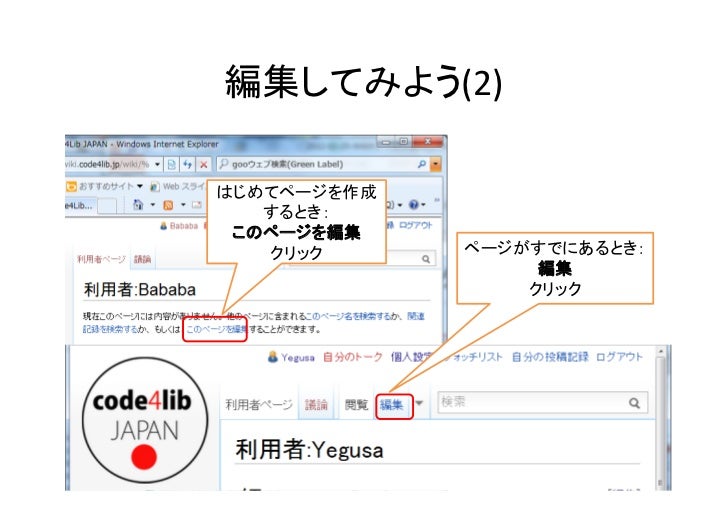The height and width of the screenshot is (515, 728).
Task: Open the IE address bar URL dropdown arrow
Action: (157, 164)
